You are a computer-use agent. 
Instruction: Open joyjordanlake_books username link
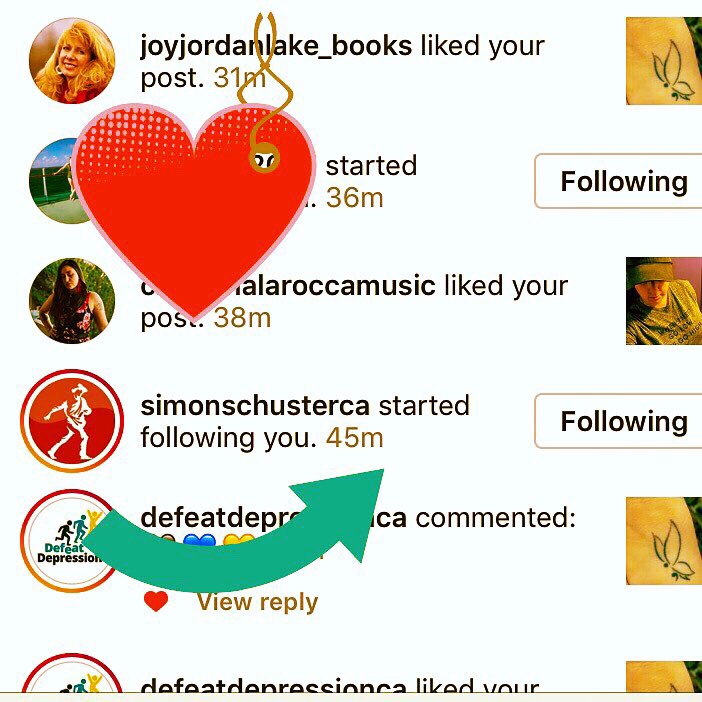276,46
